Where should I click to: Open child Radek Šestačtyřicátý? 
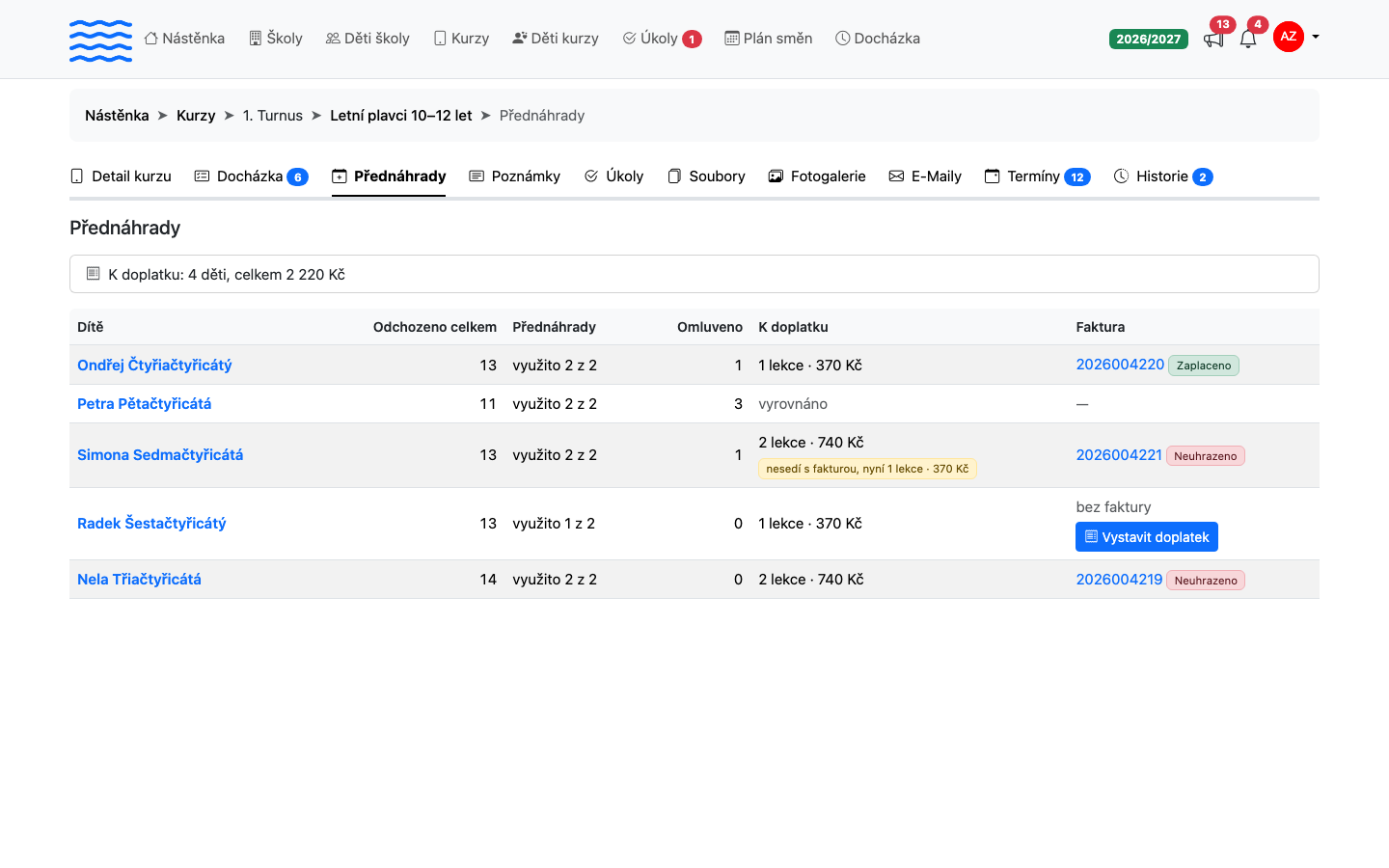151,524
